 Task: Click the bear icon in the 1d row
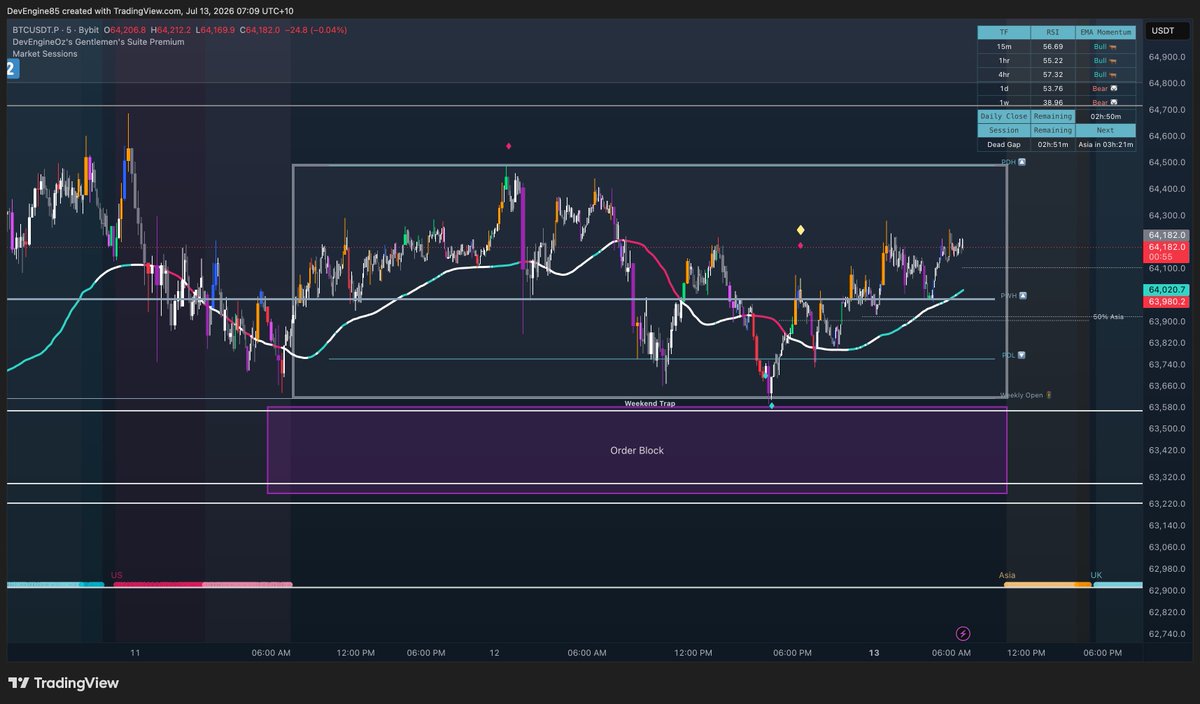click(1114, 88)
